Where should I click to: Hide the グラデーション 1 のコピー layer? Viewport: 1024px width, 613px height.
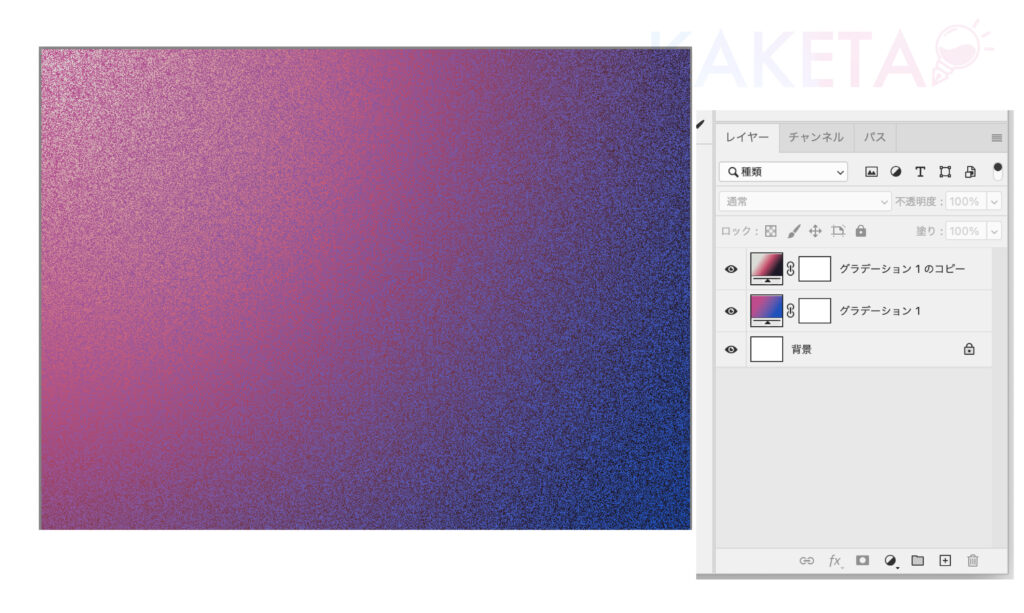click(731, 269)
